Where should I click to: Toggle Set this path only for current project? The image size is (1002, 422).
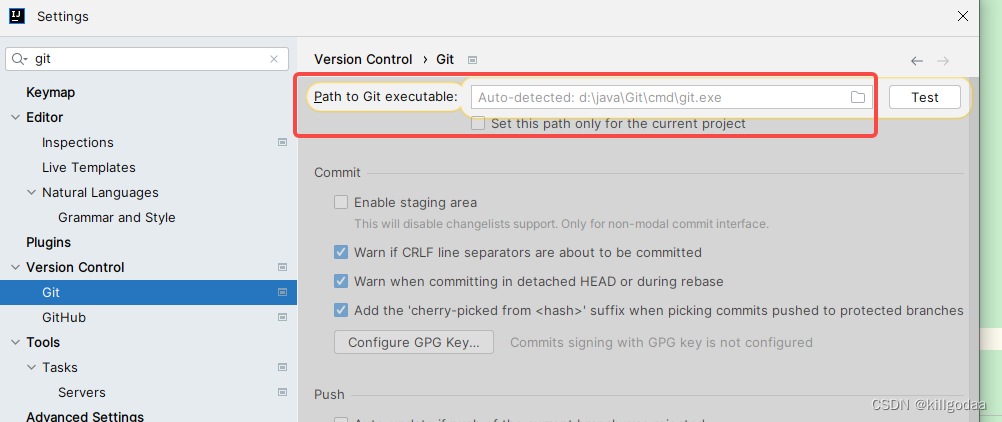pos(478,123)
